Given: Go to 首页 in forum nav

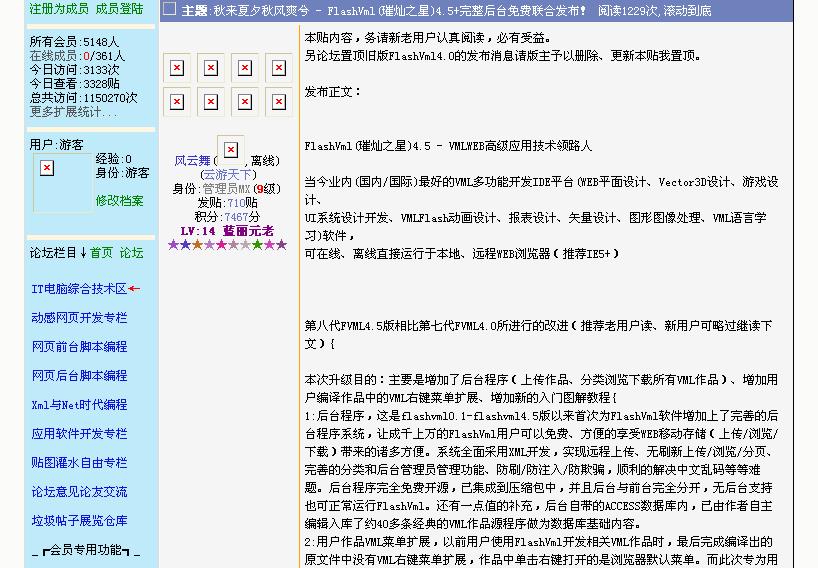Looking at the screenshot, I should (x=101, y=253).
